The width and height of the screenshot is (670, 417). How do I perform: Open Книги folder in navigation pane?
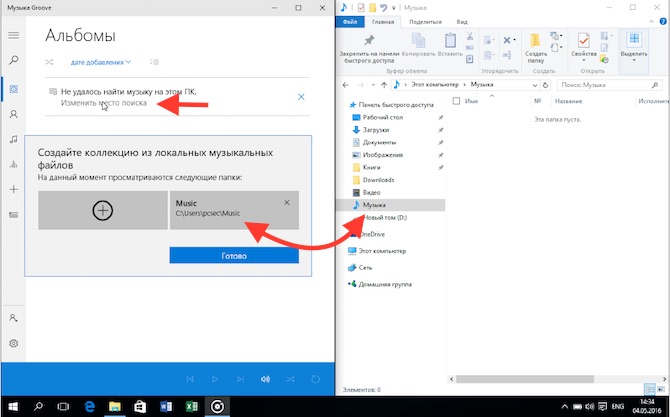pyautogui.click(x=371, y=167)
